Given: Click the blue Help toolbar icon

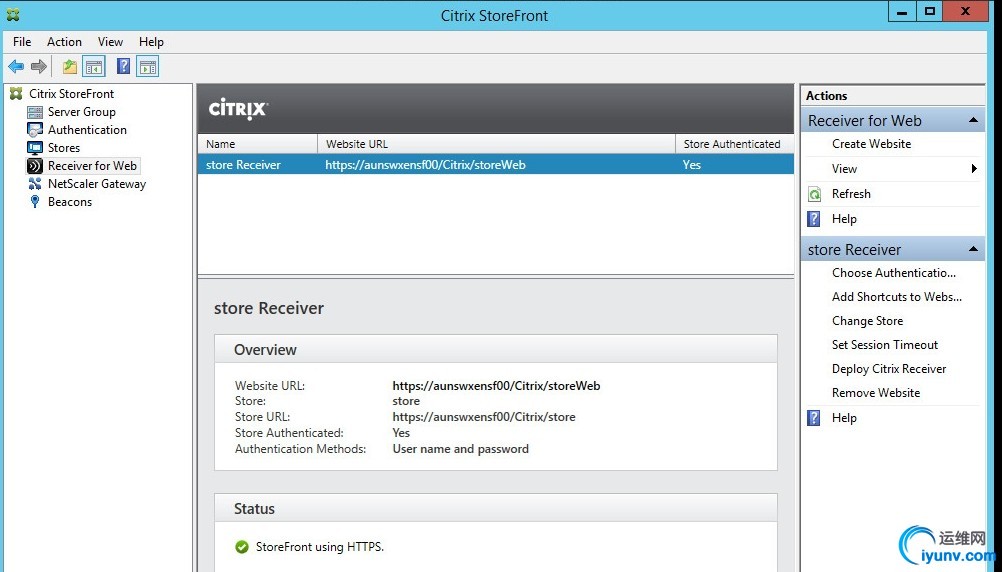Looking at the screenshot, I should tap(123, 66).
